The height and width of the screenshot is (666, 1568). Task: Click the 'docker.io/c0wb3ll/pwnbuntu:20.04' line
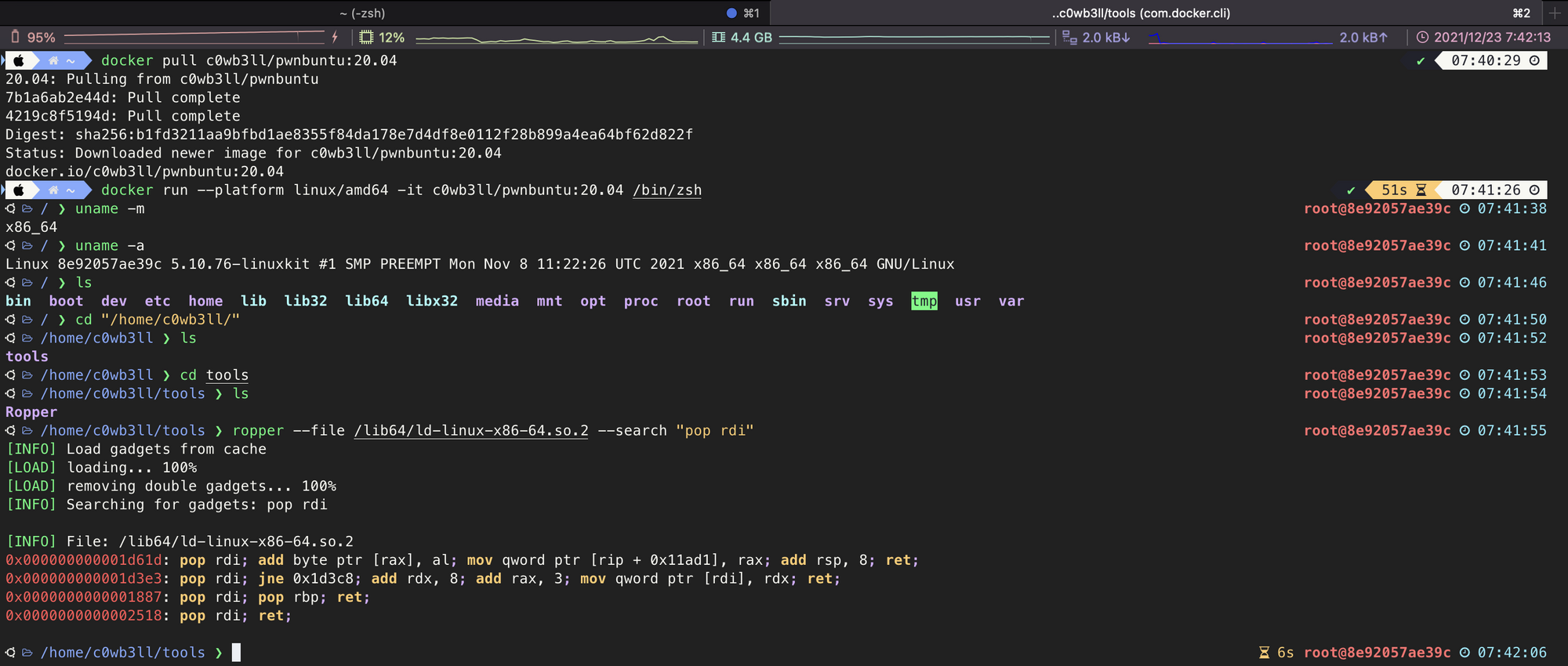click(145, 172)
